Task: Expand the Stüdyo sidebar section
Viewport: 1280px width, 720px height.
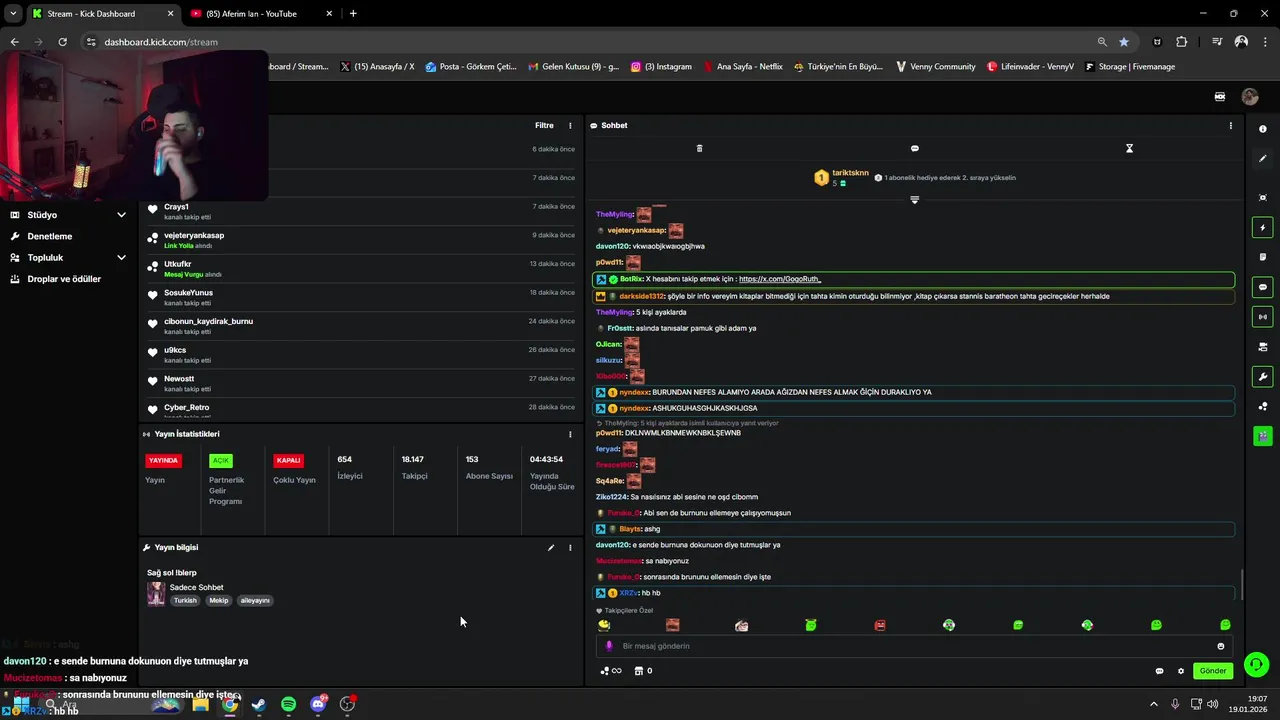Action: (68, 215)
